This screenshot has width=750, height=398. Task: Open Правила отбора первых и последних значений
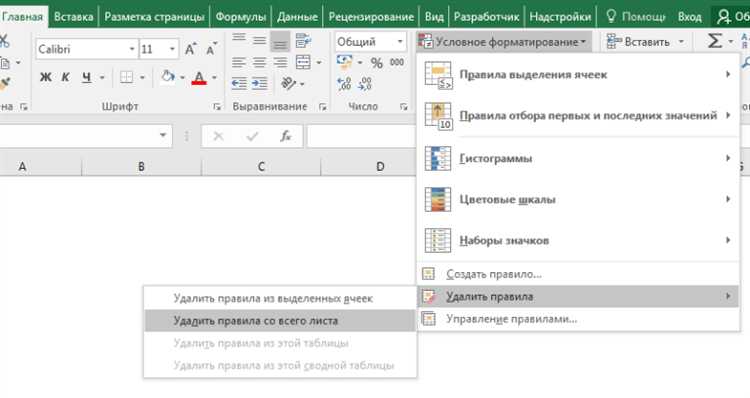(x=578, y=115)
